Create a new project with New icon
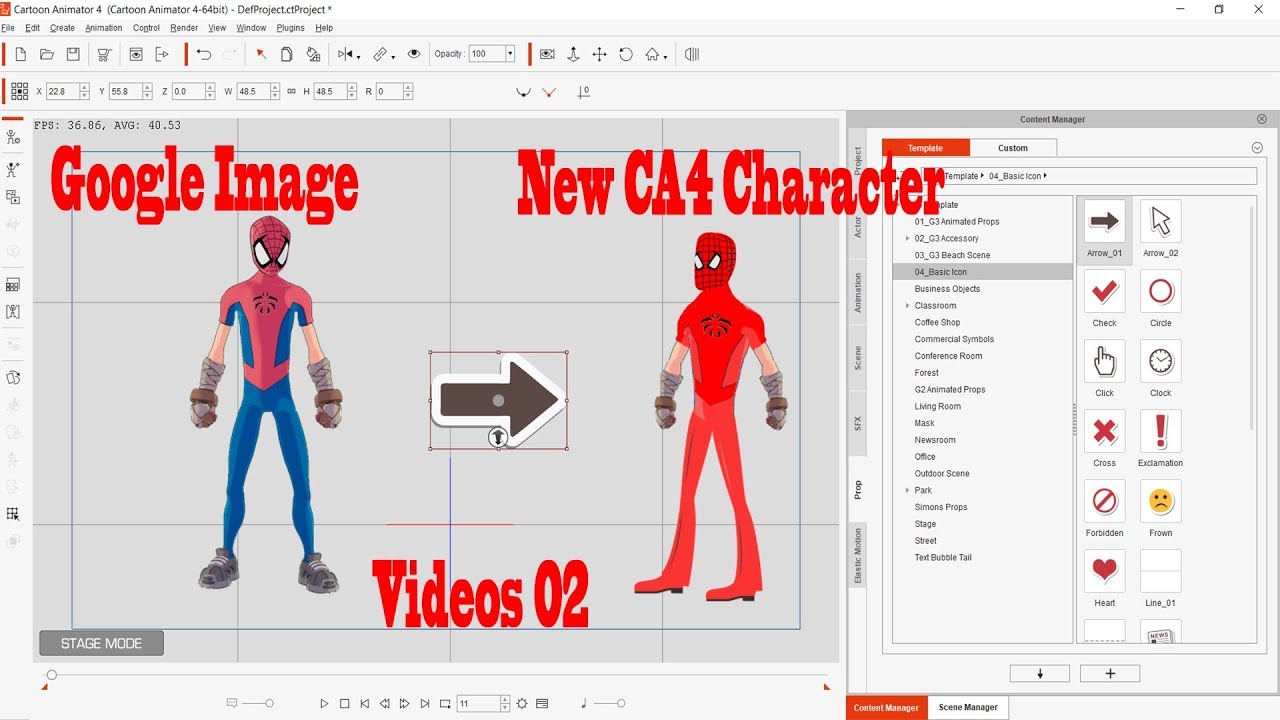Image resolution: width=1280 pixels, height=720 pixels. 20,54
